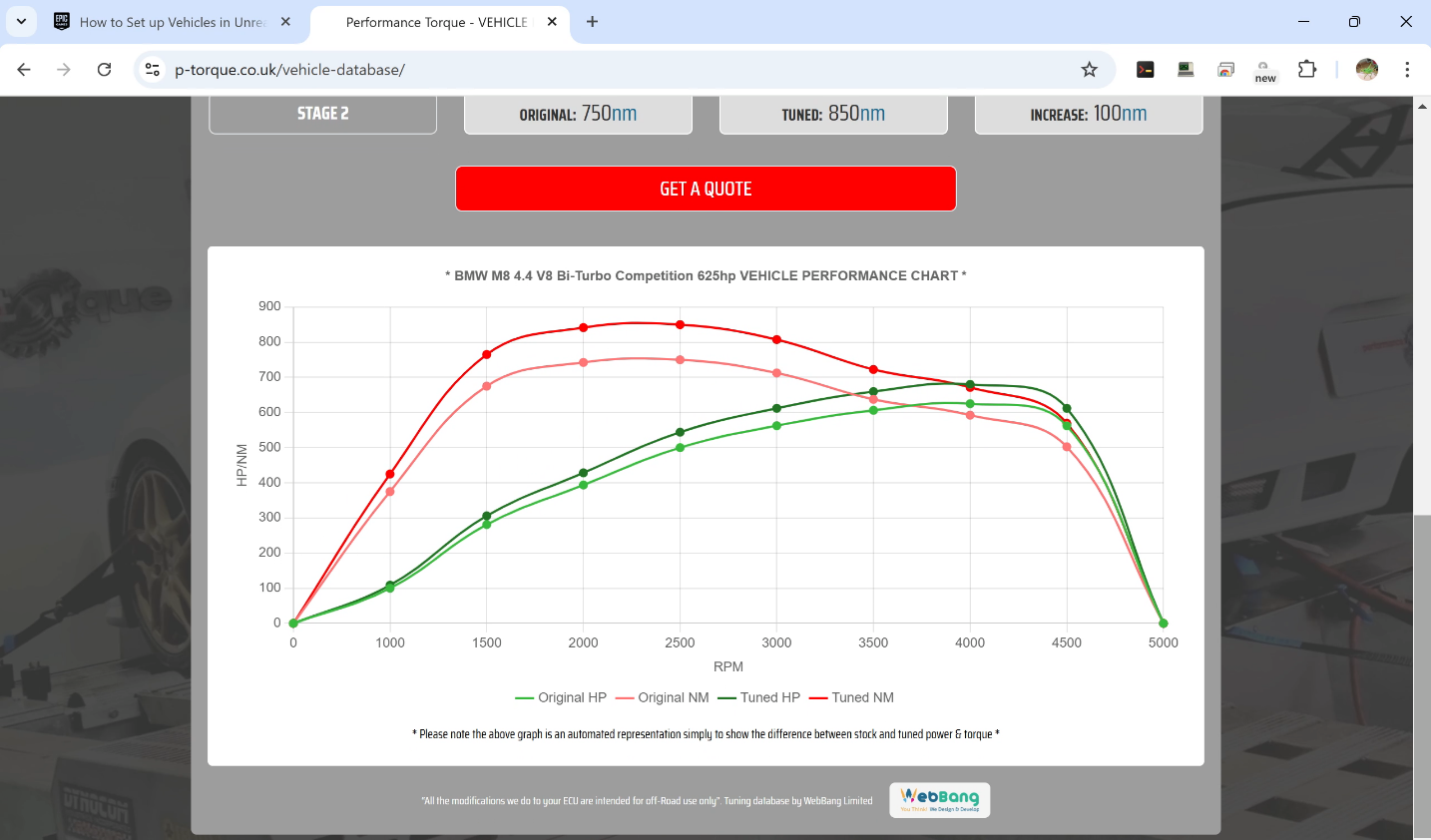Toggle the Tuned NM legend entry
This screenshot has width=1431, height=840.
[x=851, y=697]
